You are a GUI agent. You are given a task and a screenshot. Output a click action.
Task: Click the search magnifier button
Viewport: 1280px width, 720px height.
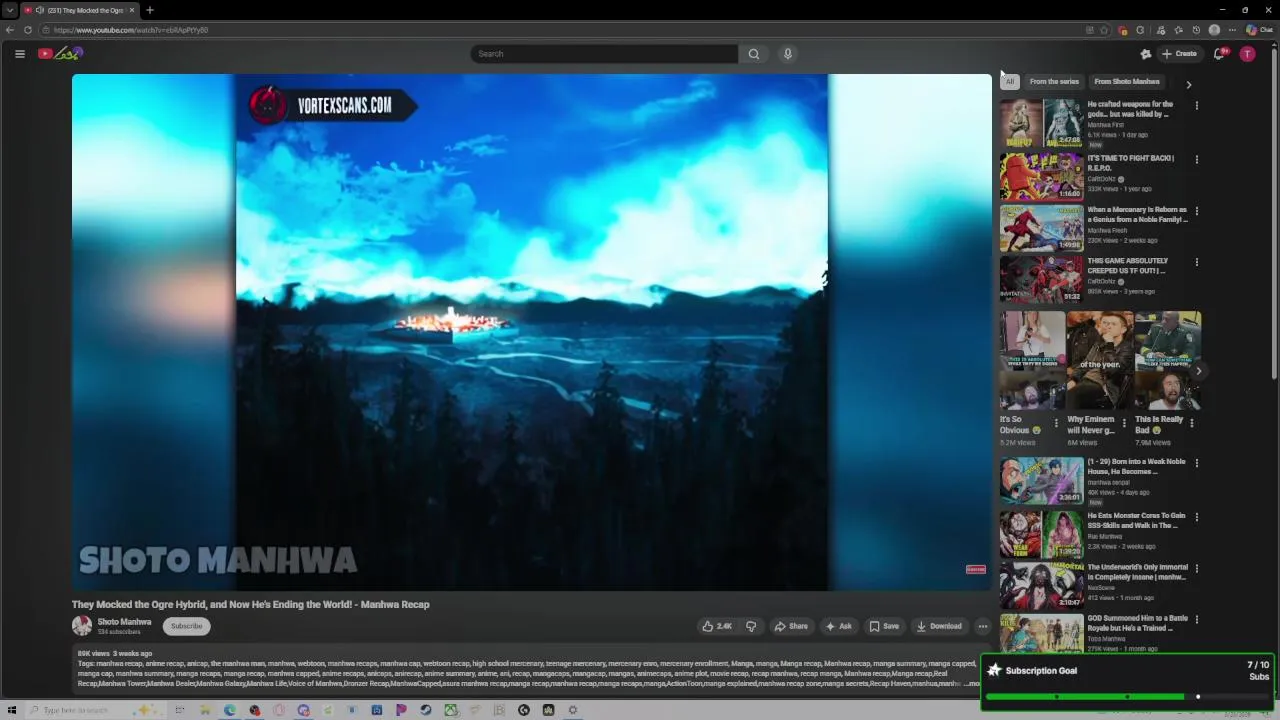click(x=754, y=54)
